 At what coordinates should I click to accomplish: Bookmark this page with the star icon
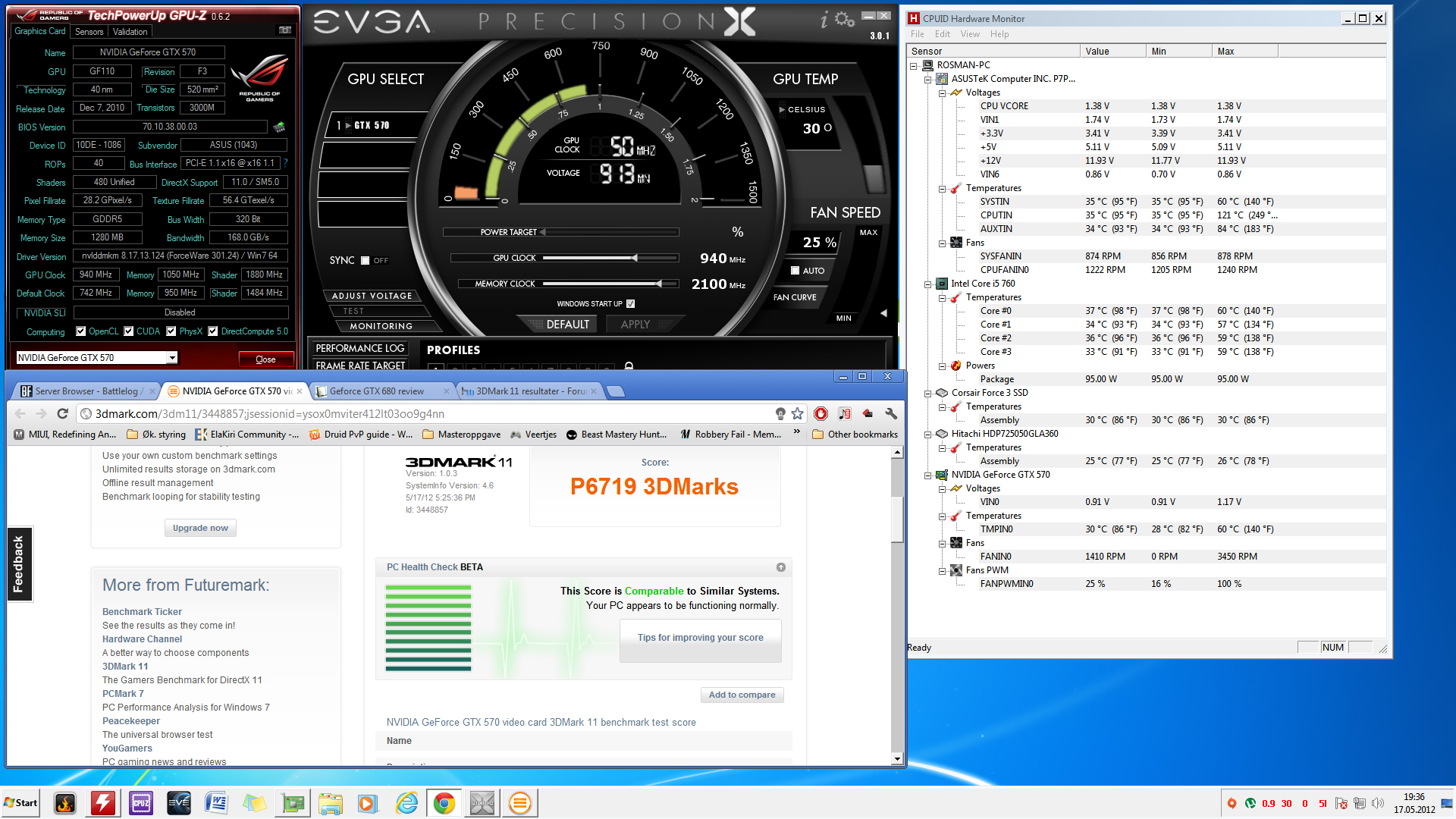point(797,413)
